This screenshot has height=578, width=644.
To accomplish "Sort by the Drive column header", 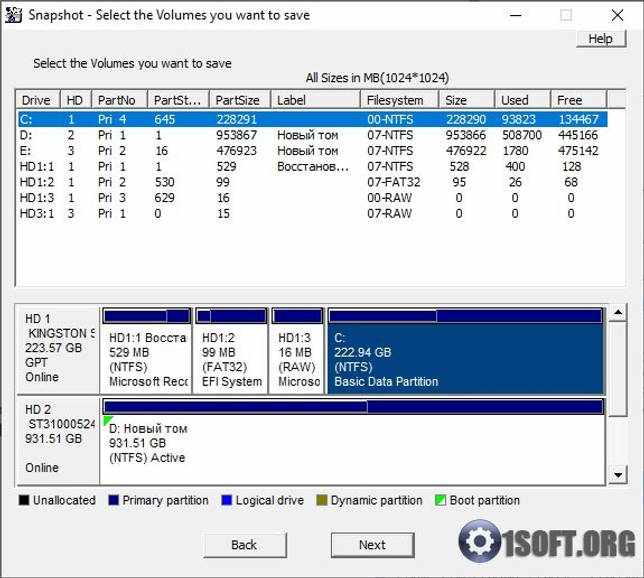I will click(x=38, y=100).
